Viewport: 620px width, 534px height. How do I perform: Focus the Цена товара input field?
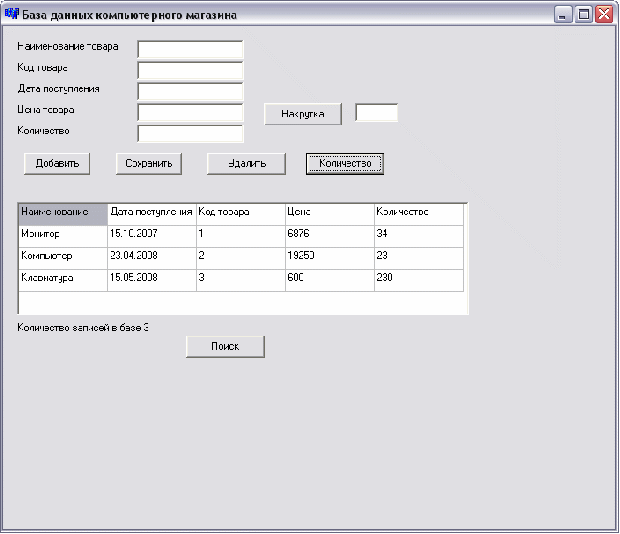[190, 113]
